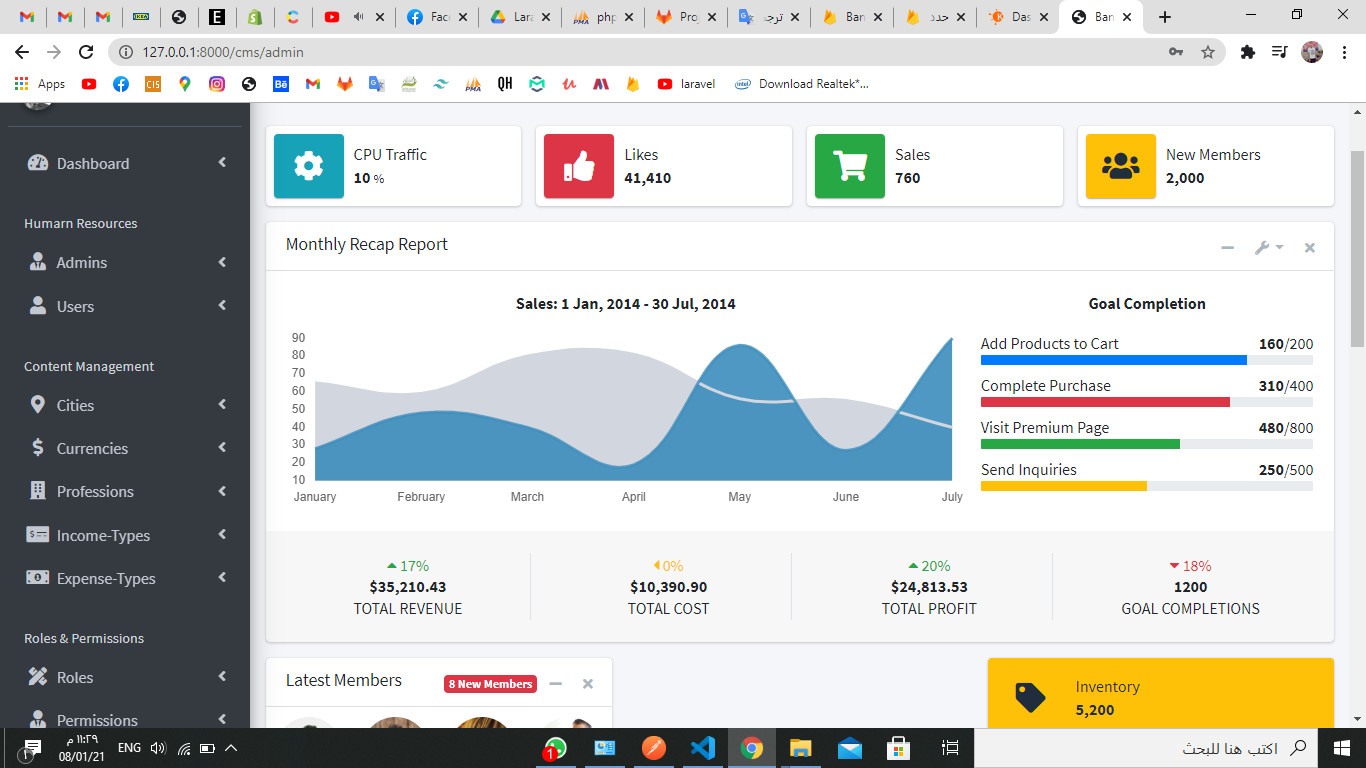Open Chrome's three-dot menu
Screen dimensions: 1366x768
click(x=1344, y=52)
